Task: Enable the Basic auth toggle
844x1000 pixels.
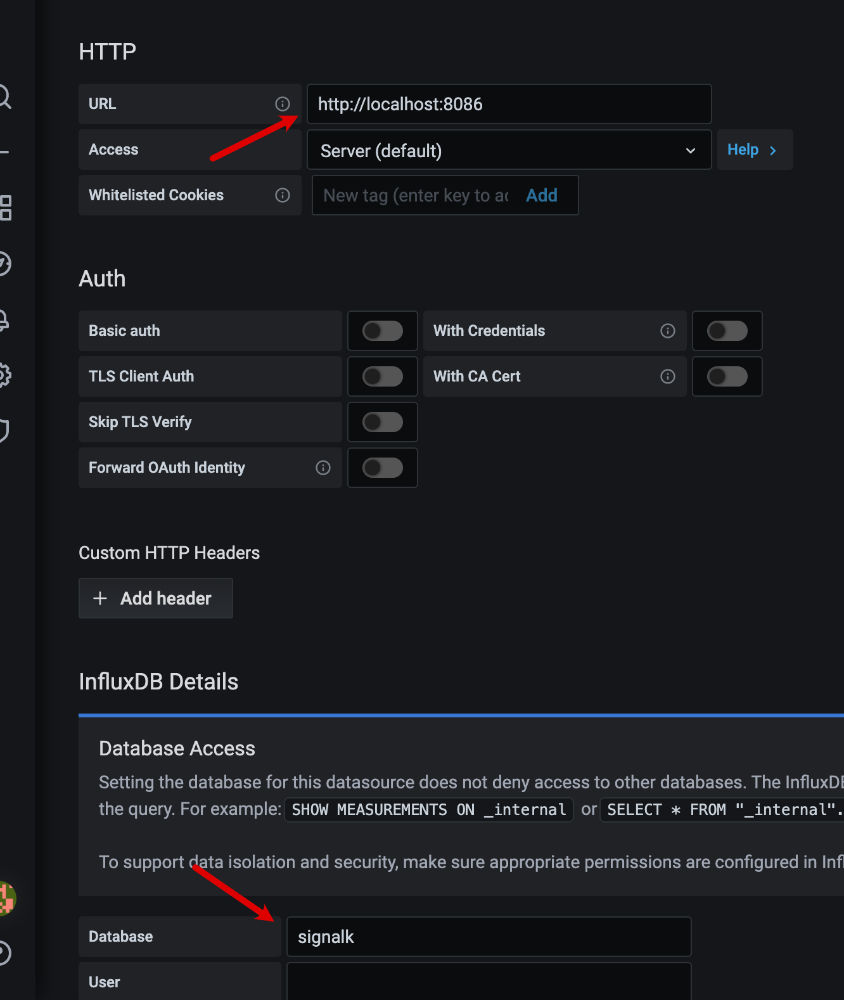Action: click(382, 331)
